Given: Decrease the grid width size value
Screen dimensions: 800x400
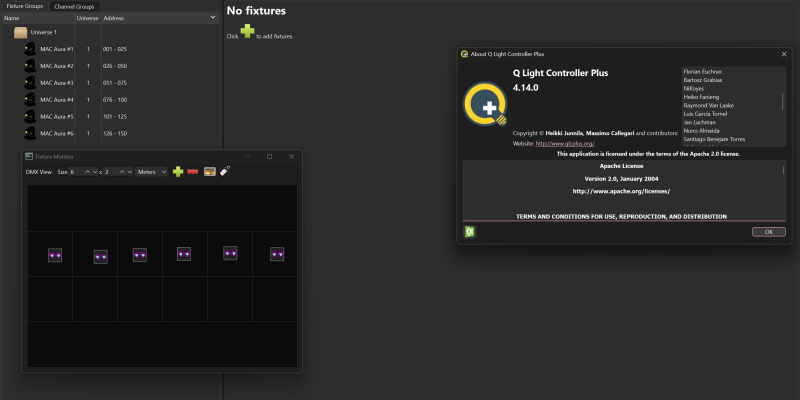Looking at the screenshot, I should pyautogui.click(x=95, y=172).
